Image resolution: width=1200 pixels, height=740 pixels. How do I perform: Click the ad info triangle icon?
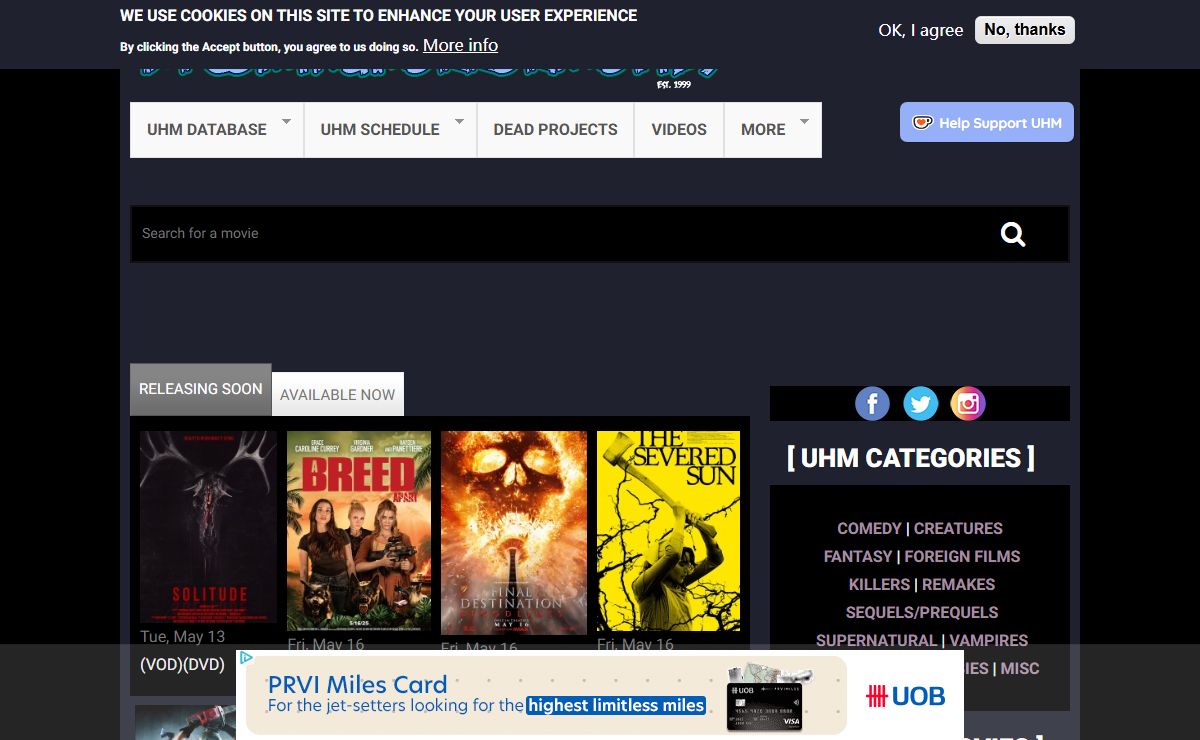point(246,658)
